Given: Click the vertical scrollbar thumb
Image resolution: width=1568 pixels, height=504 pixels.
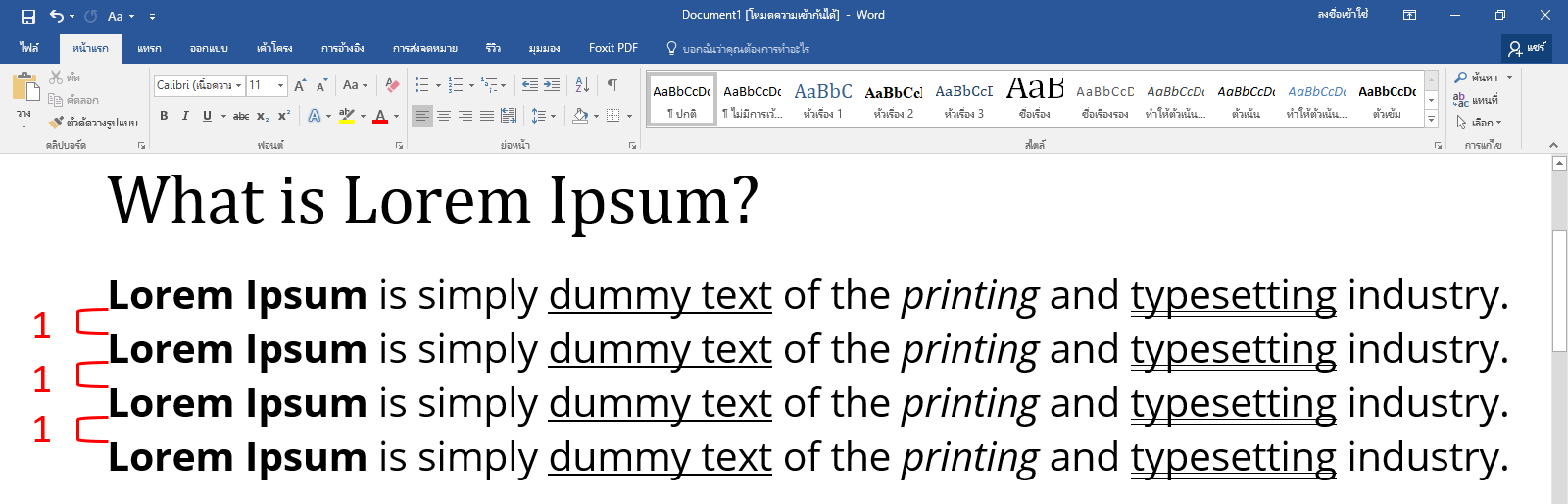Looking at the screenshot, I should [x=1559, y=291].
